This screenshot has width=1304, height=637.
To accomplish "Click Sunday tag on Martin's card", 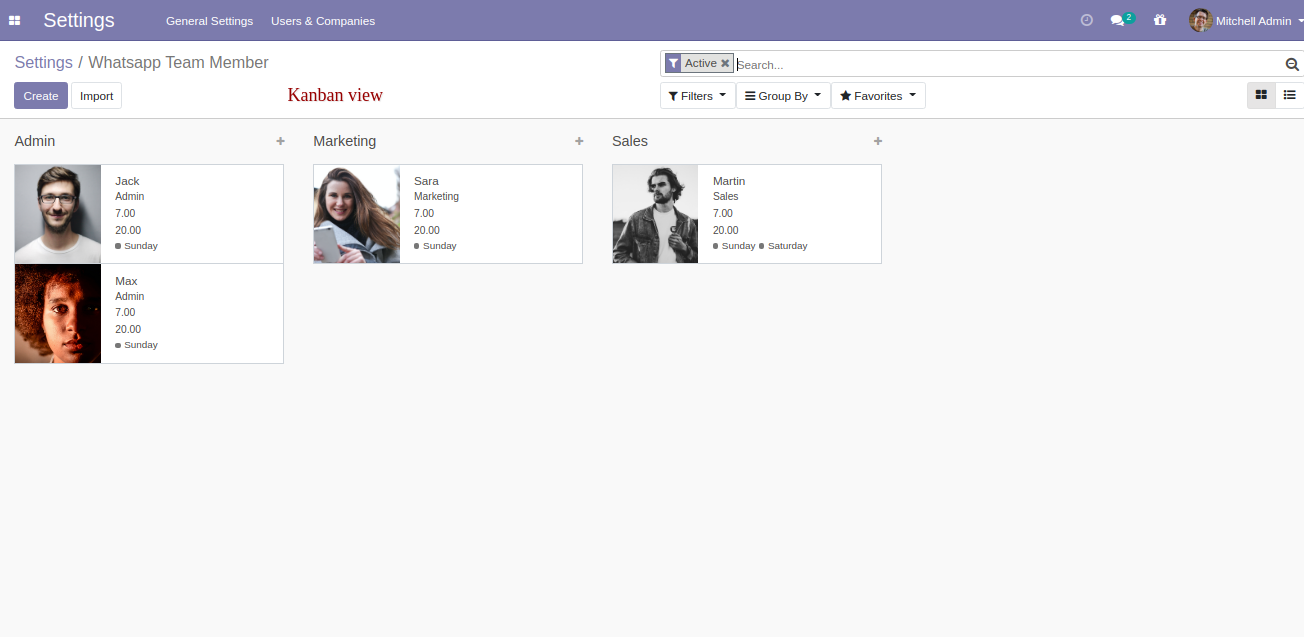I will (x=734, y=246).
